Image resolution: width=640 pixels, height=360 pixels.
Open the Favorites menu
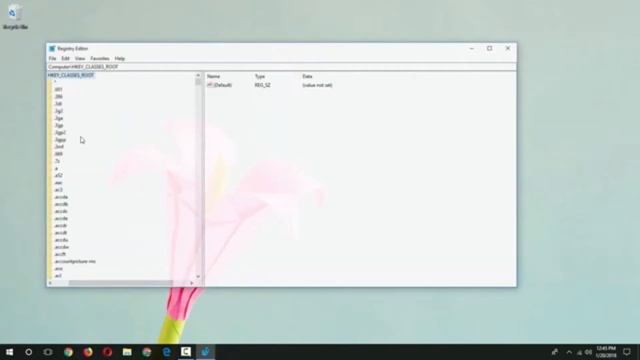(x=100, y=58)
